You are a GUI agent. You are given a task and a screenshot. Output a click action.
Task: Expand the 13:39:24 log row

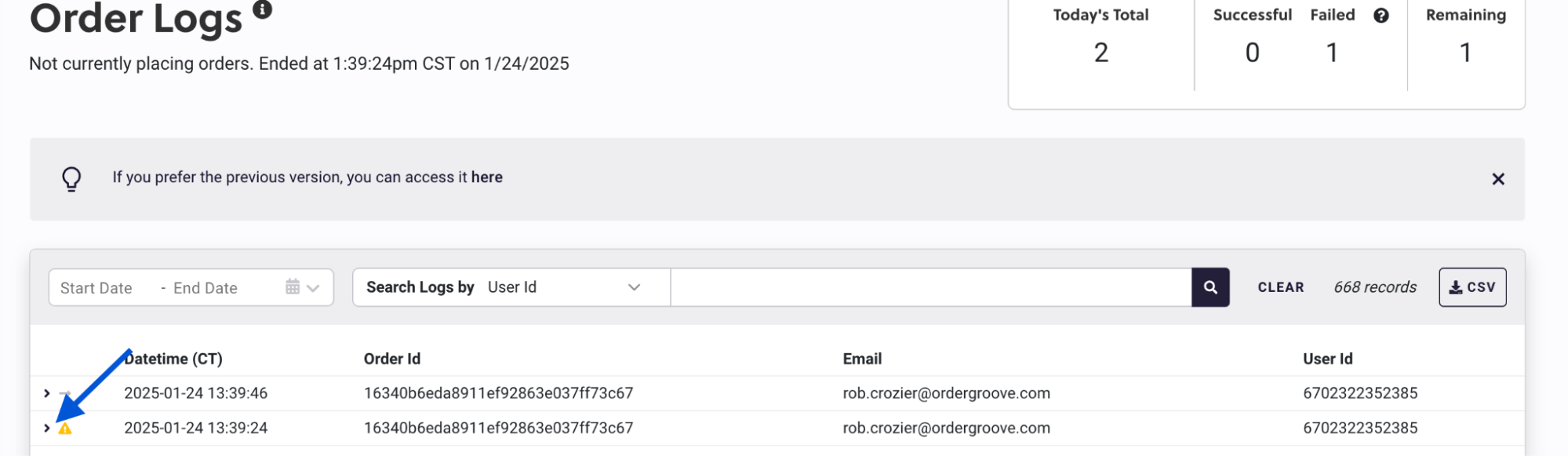47,428
